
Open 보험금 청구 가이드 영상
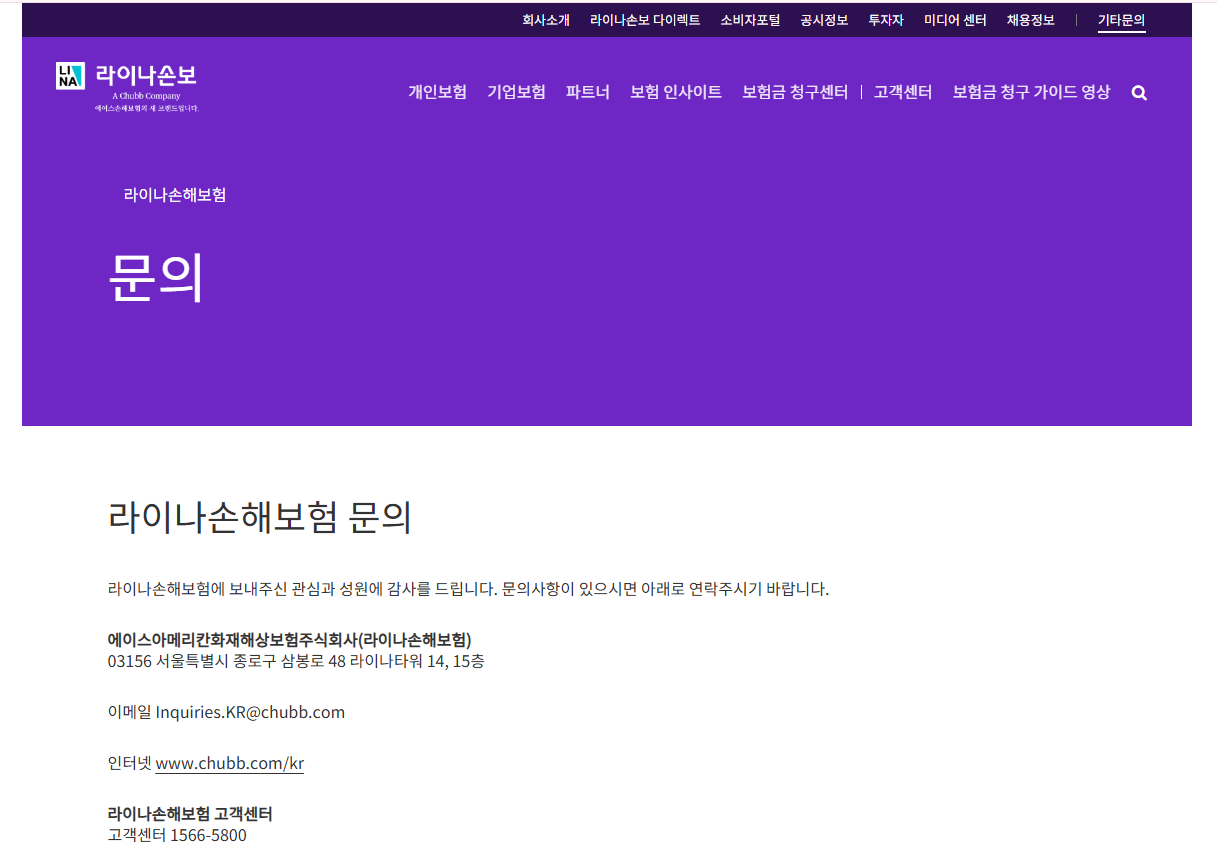[x=1031, y=92]
